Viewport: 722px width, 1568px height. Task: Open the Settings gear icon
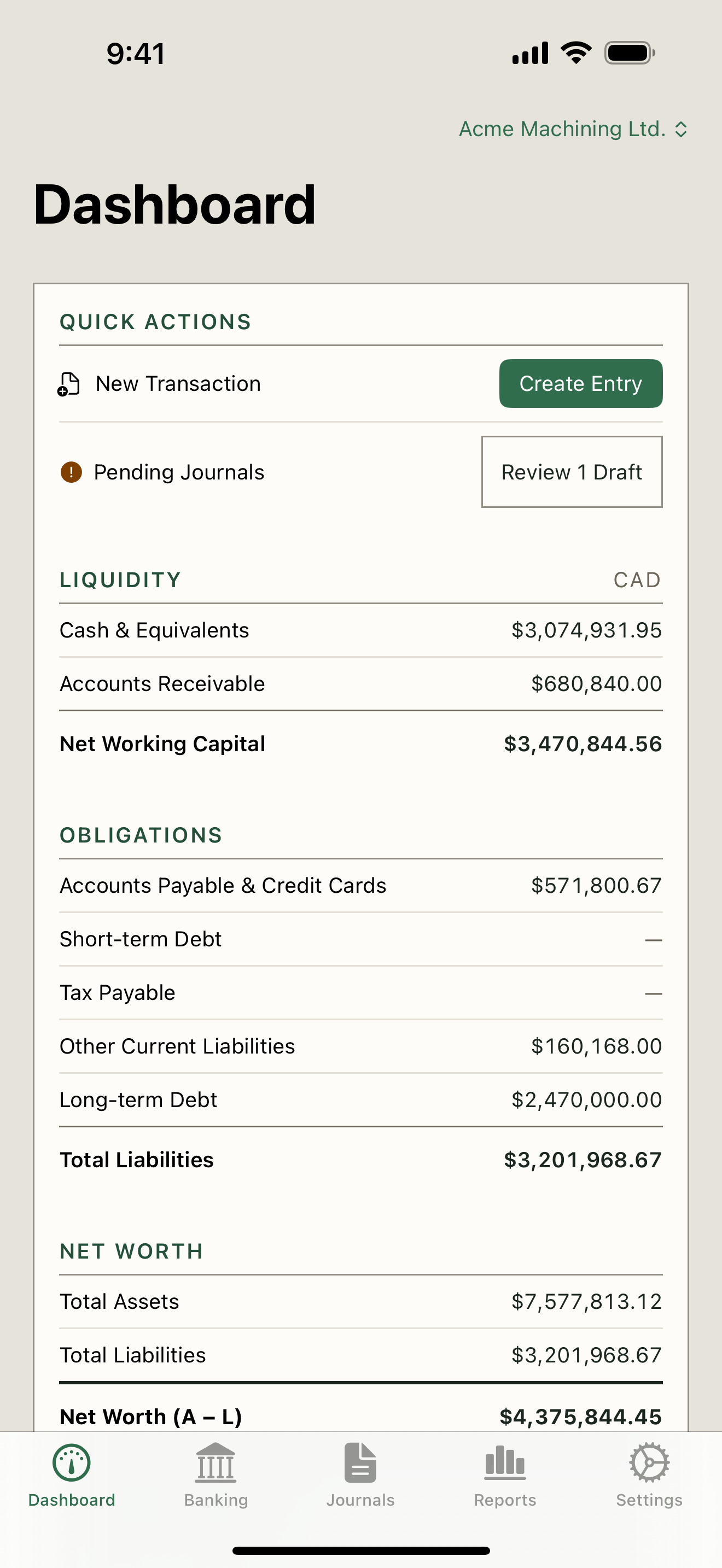(x=649, y=1462)
